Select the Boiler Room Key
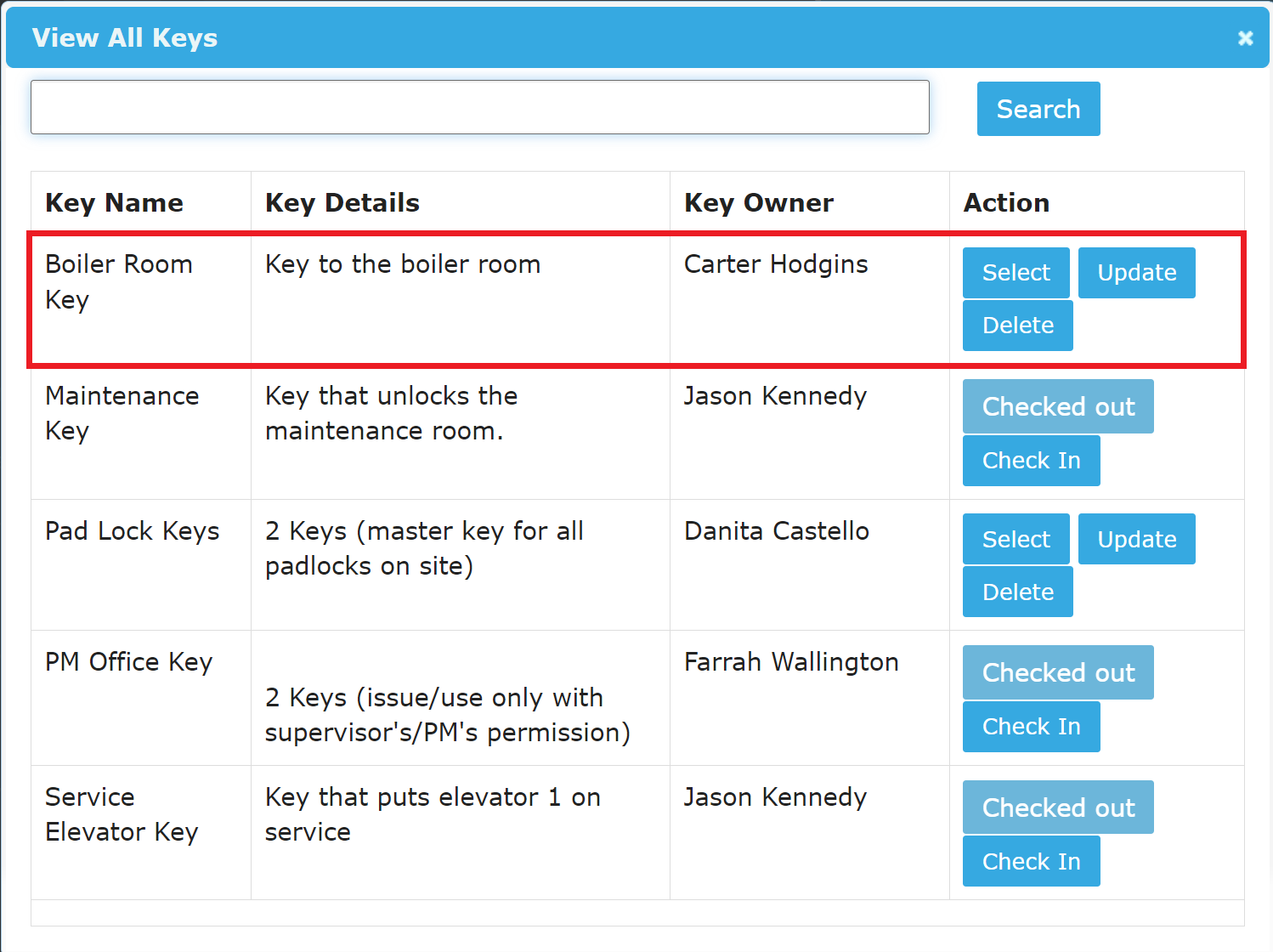The image size is (1273, 952). click(1016, 273)
